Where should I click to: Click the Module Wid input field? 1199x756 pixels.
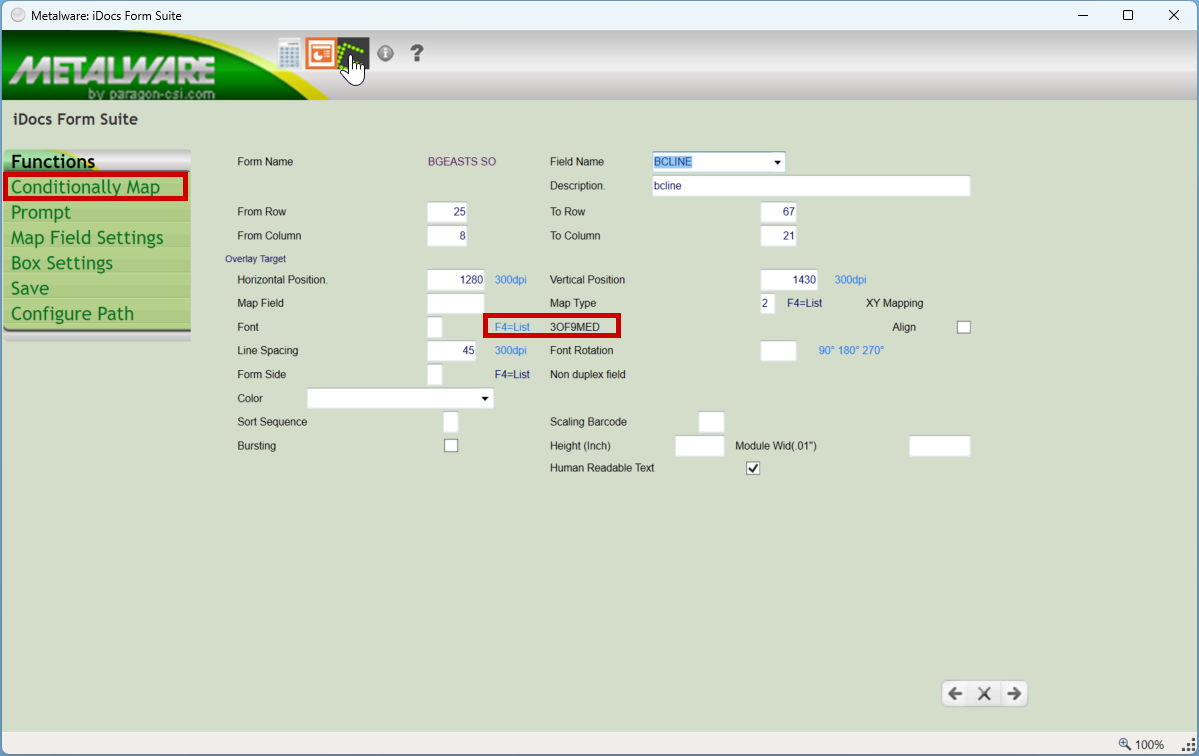tap(940, 446)
